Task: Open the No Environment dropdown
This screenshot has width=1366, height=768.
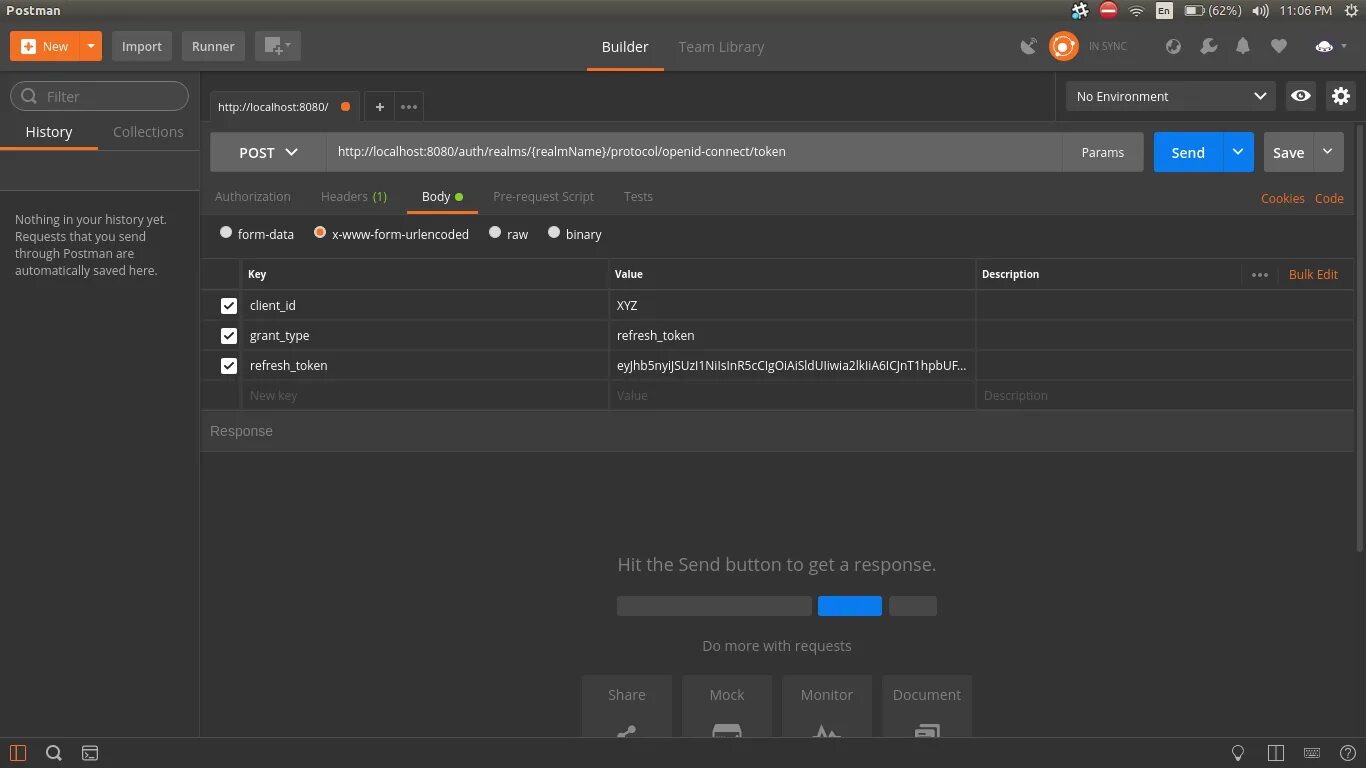Action: [x=1171, y=96]
